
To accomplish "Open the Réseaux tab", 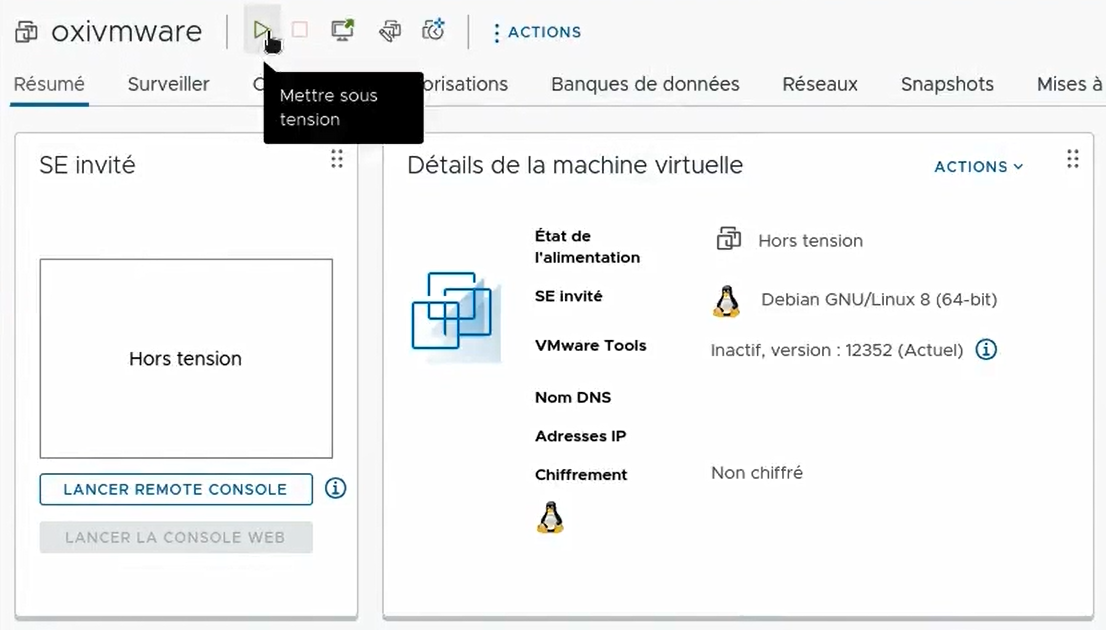I will 819,84.
